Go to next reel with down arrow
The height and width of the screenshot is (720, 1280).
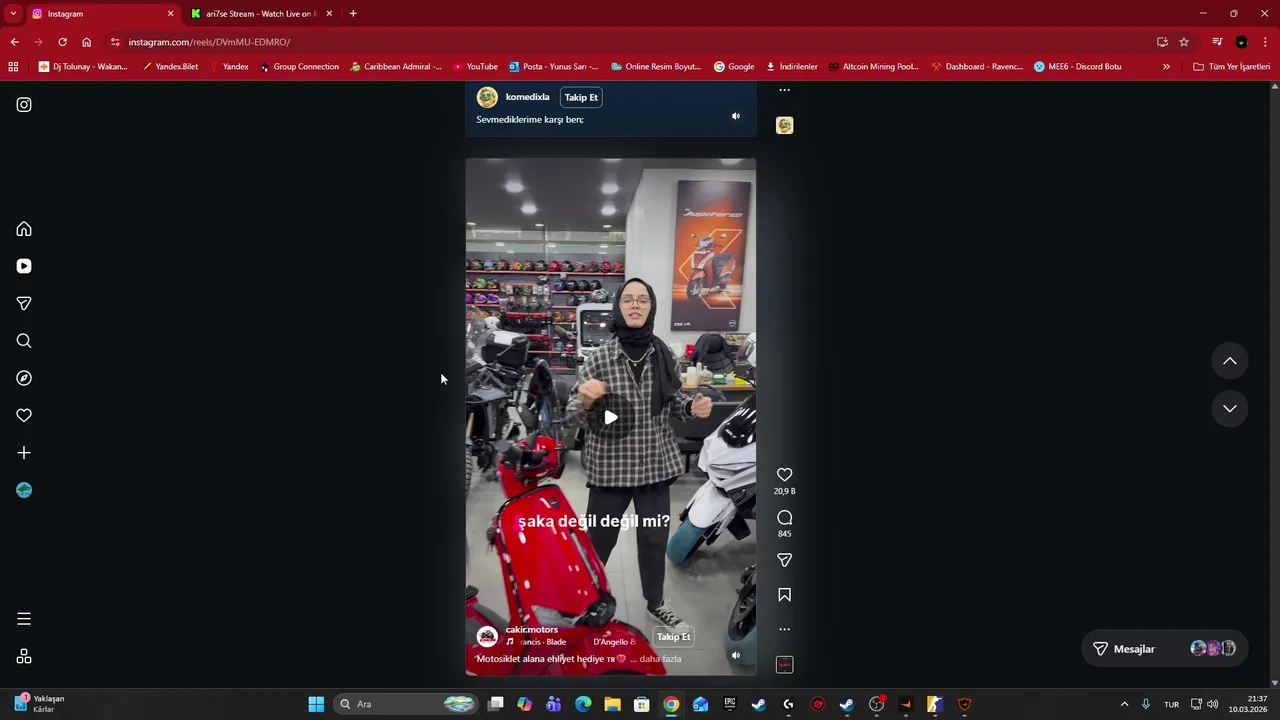[x=1230, y=408]
